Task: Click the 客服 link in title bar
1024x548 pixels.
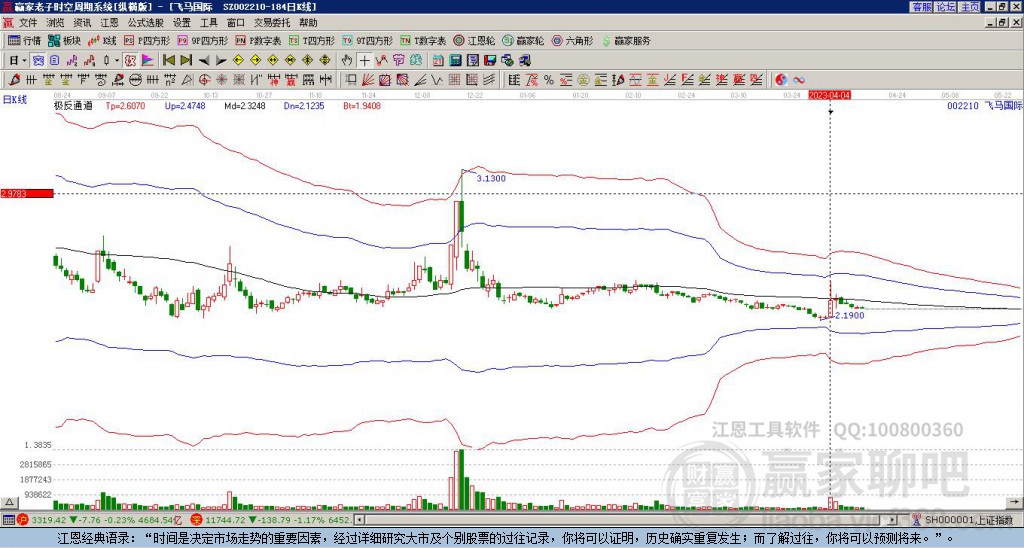Action: [921, 7]
